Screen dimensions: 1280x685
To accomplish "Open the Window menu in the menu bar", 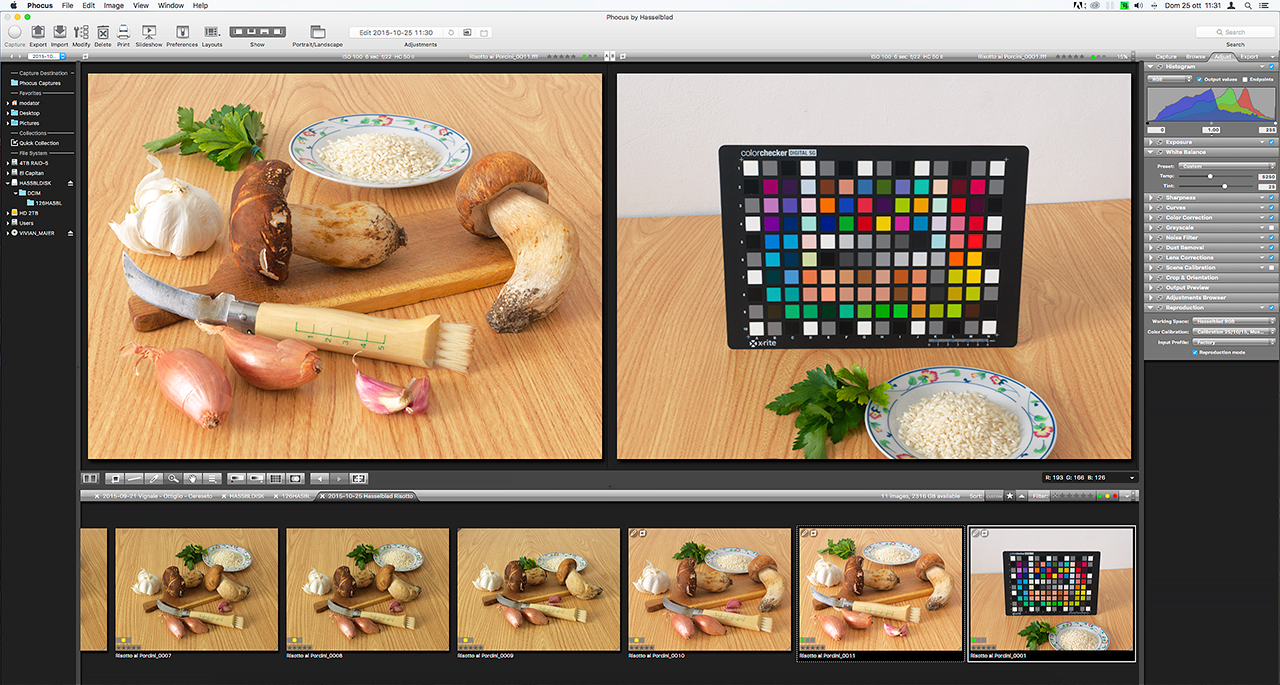I will pyautogui.click(x=170, y=5).
